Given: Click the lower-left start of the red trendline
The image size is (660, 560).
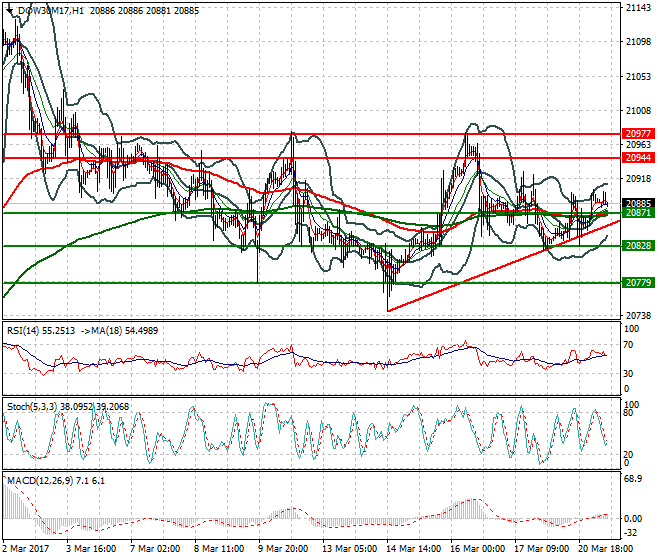Looking at the screenshot, I should (388, 311).
